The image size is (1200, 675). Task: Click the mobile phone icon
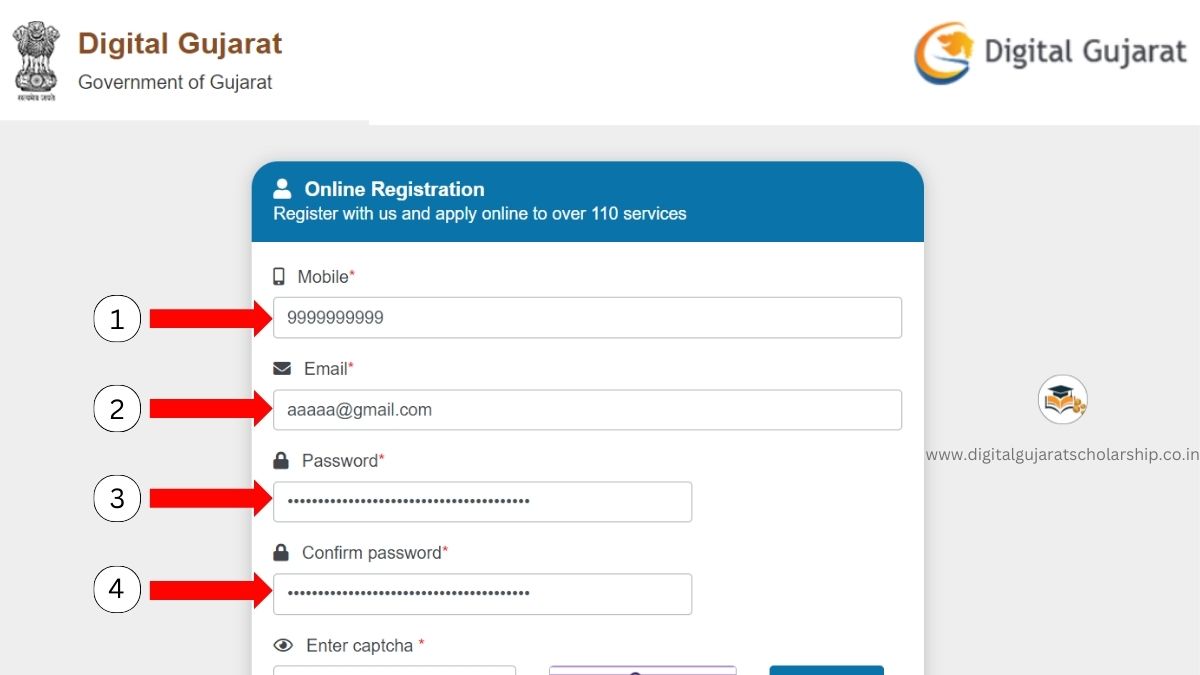(279, 277)
